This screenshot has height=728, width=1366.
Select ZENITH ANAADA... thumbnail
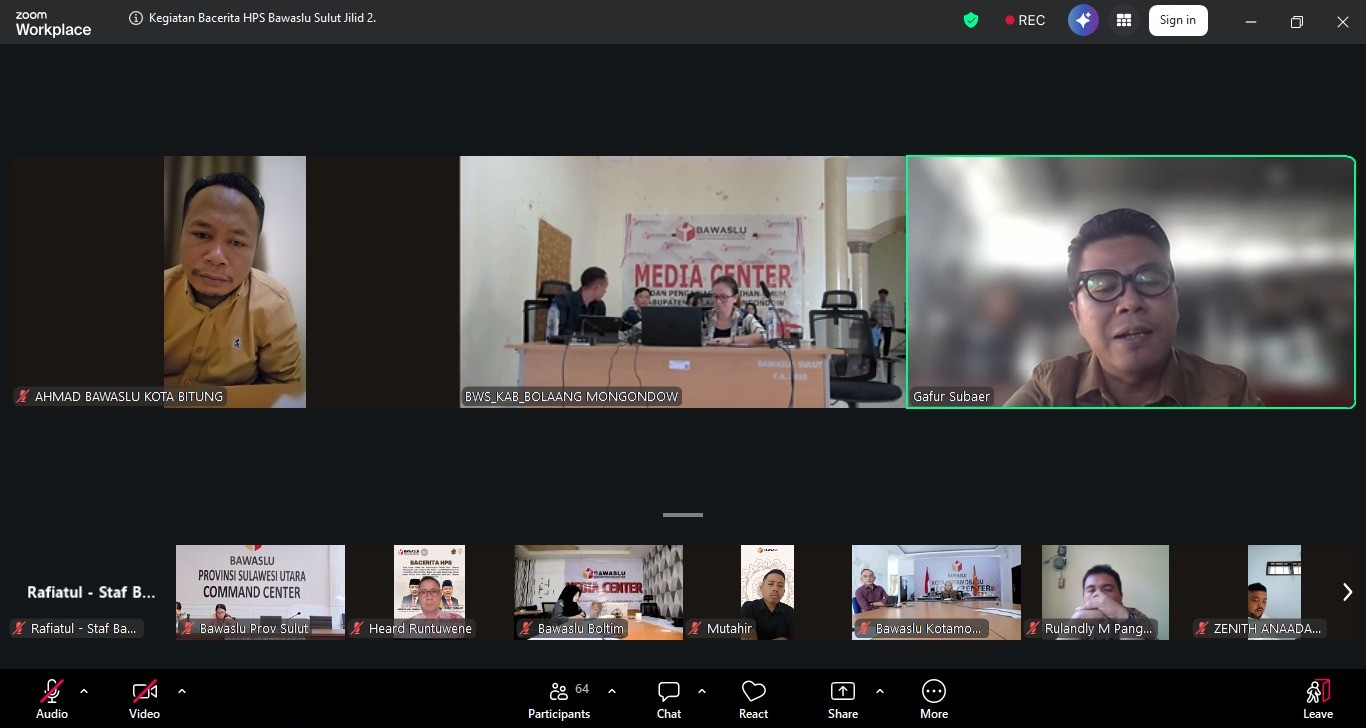pos(1274,592)
